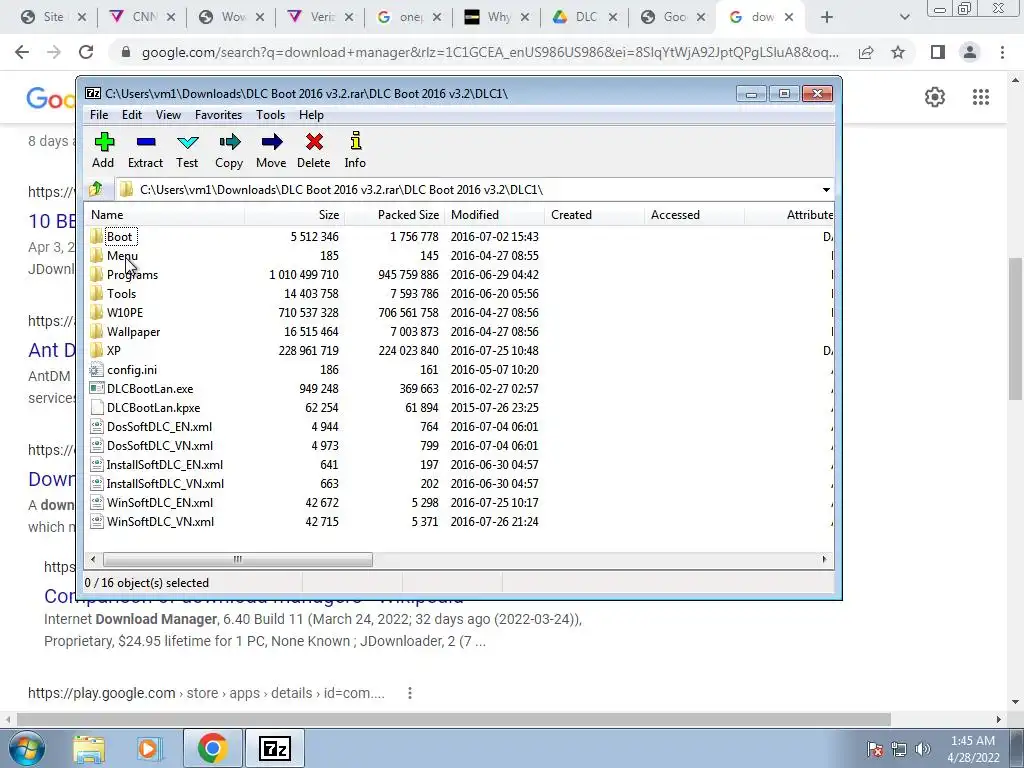The width and height of the screenshot is (1024, 768).
Task: Open the Edit menu
Action: 132,115
